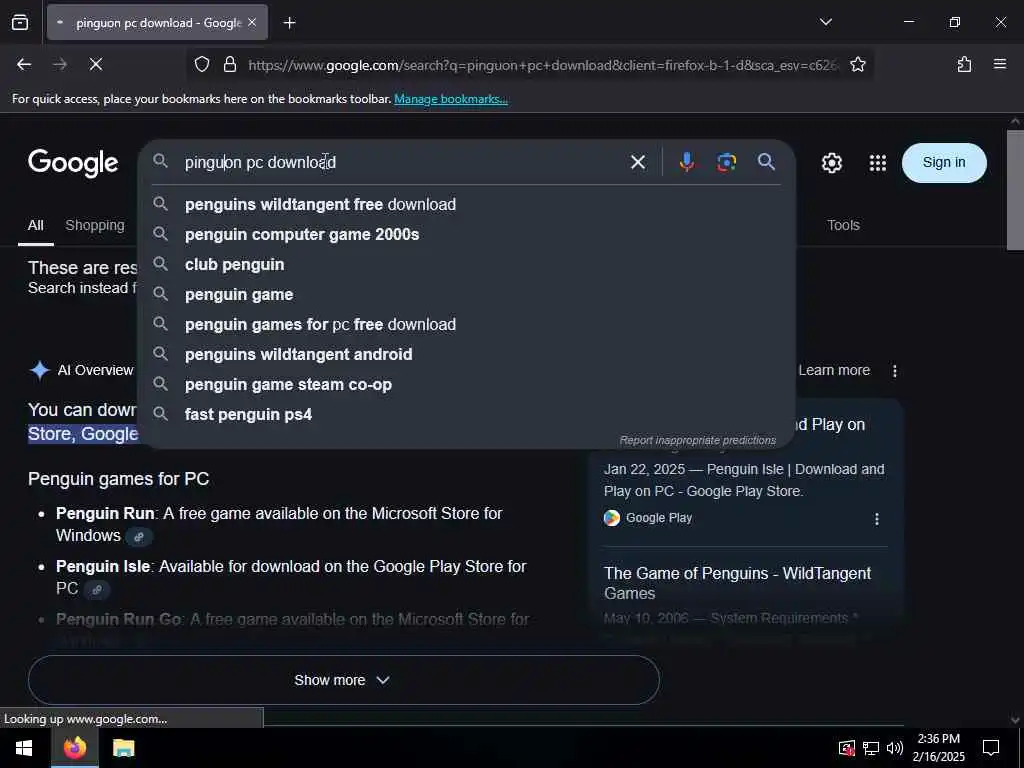Open Google quick settings gear
The height and width of the screenshot is (768, 1024).
(x=831, y=163)
